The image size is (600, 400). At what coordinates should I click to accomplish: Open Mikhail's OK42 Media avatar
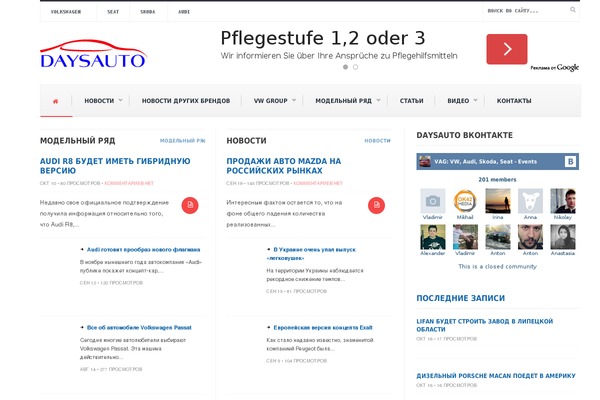click(x=465, y=201)
